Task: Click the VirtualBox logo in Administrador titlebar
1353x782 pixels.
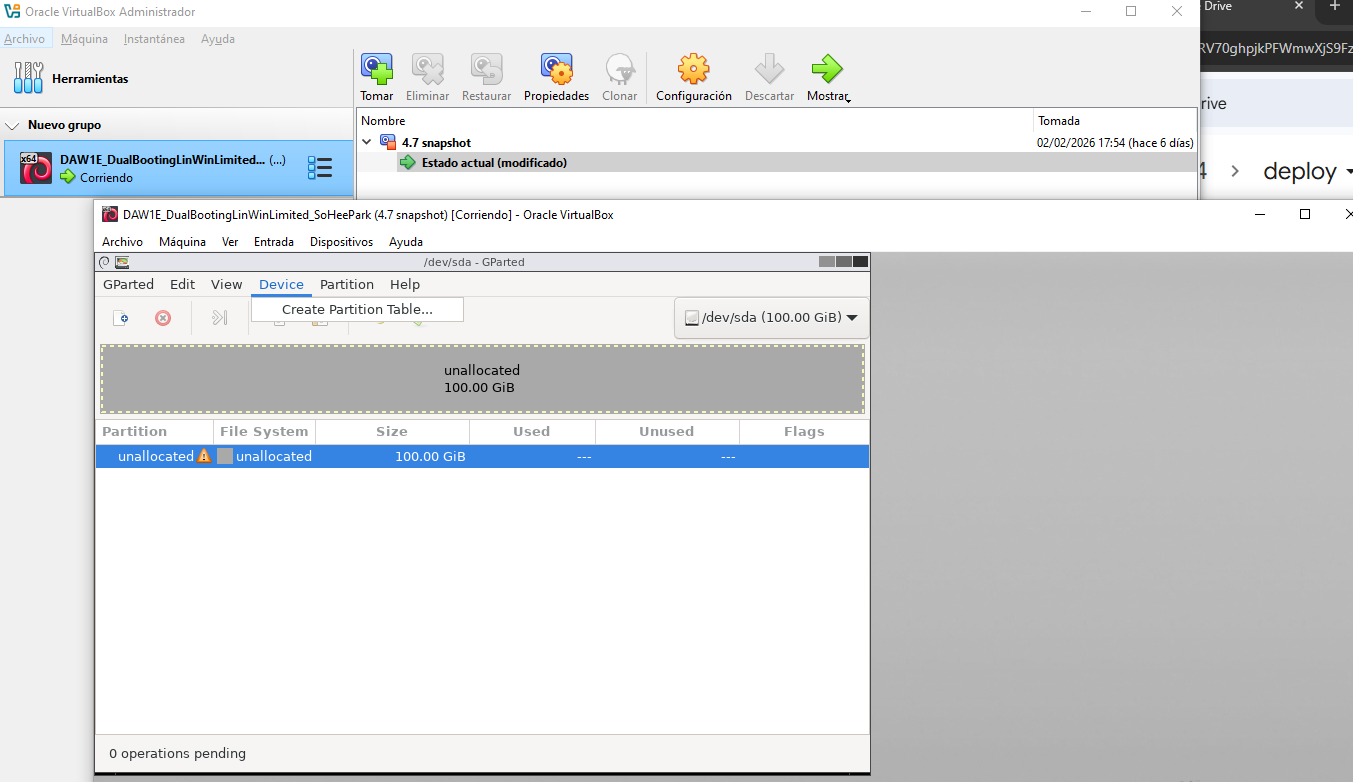Action: pos(12,11)
